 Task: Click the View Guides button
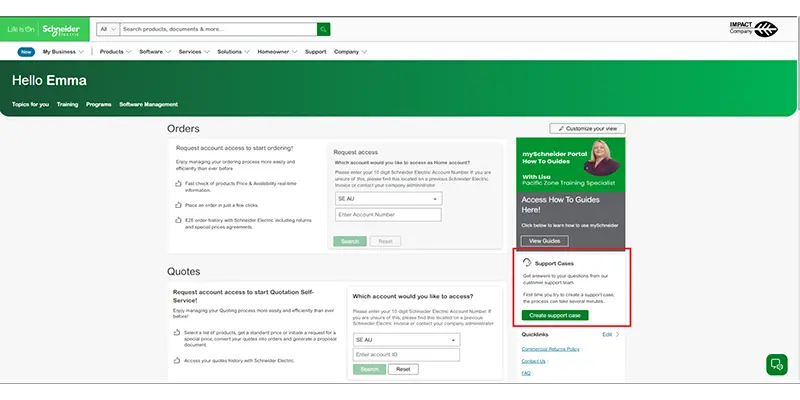544,241
